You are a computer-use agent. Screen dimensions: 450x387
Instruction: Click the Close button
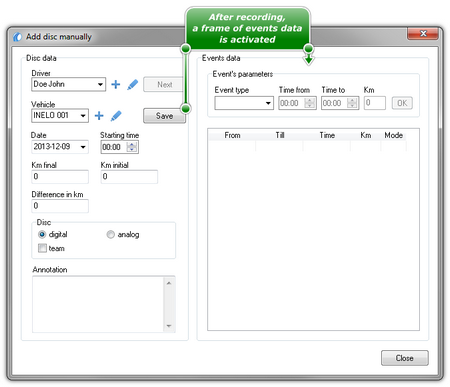[405, 358]
